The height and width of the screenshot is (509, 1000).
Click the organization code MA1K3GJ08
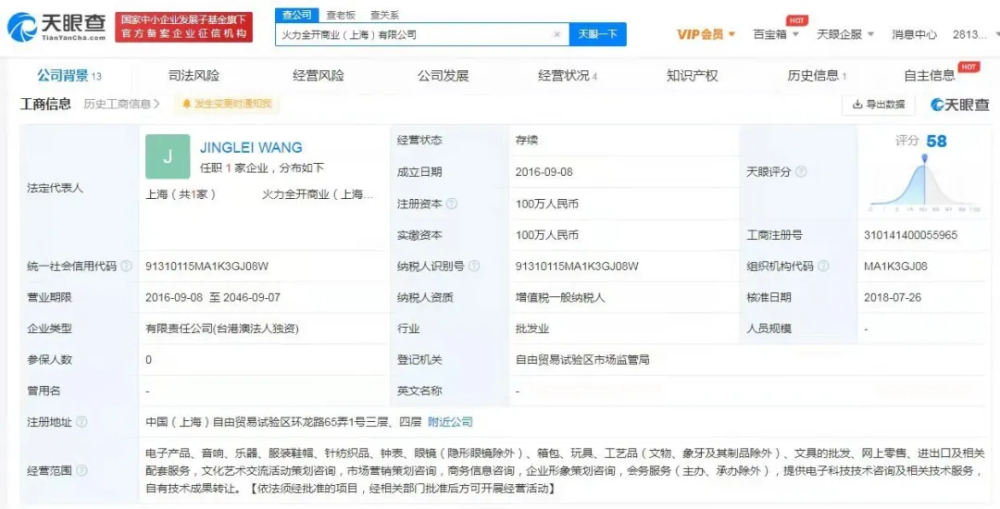(895, 266)
